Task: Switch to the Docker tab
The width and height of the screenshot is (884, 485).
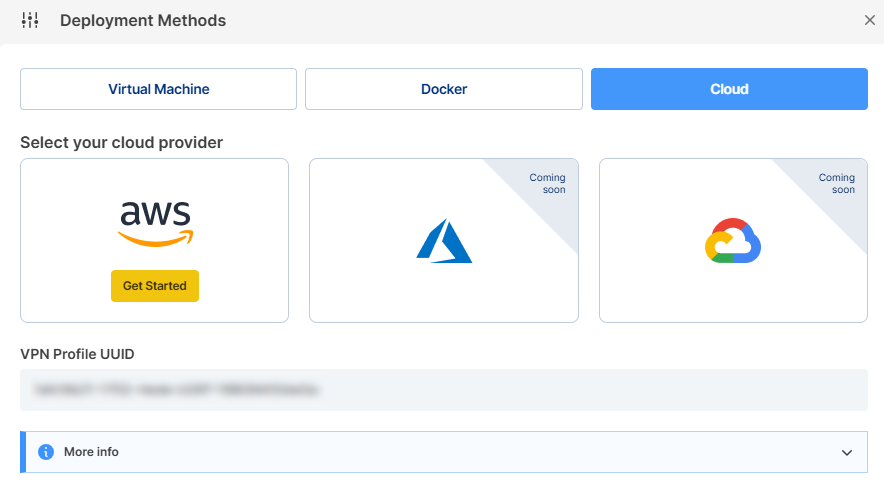Action: pyautogui.click(x=444, y=89)
